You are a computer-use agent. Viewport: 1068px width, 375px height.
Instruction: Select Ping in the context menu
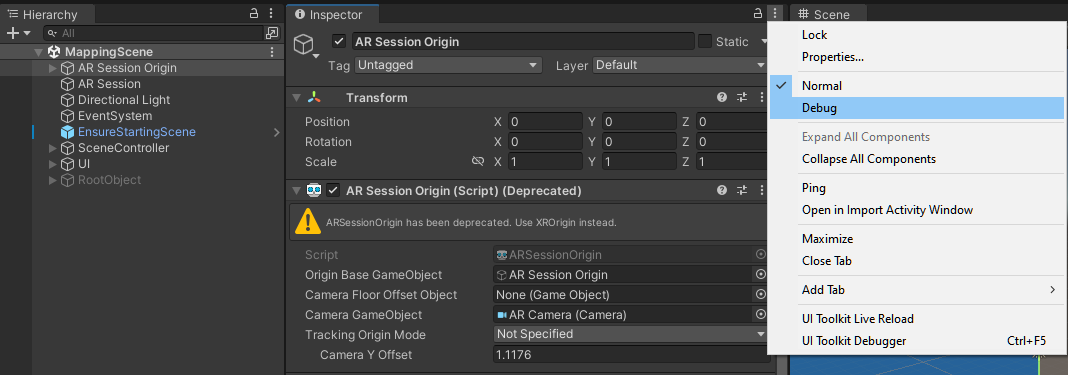click(x=917, y=188)
